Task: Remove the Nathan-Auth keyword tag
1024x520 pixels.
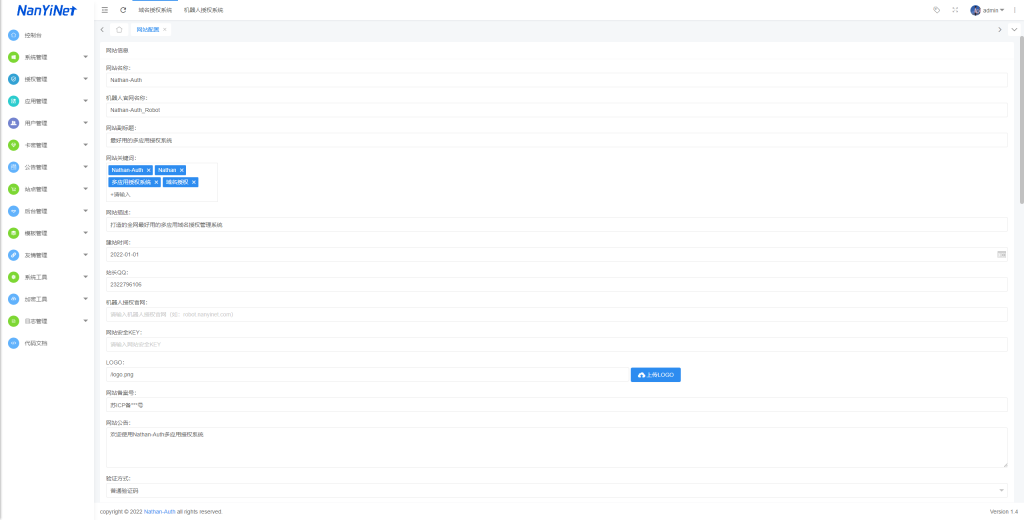Action: click(149, 170)
